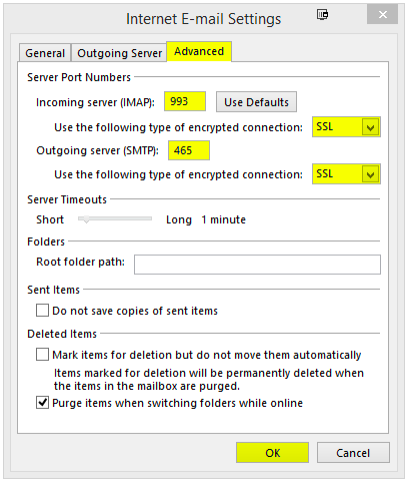Focus the Incoming server IMAP port field
The image size is (411, 482).
tap(185, 101)
